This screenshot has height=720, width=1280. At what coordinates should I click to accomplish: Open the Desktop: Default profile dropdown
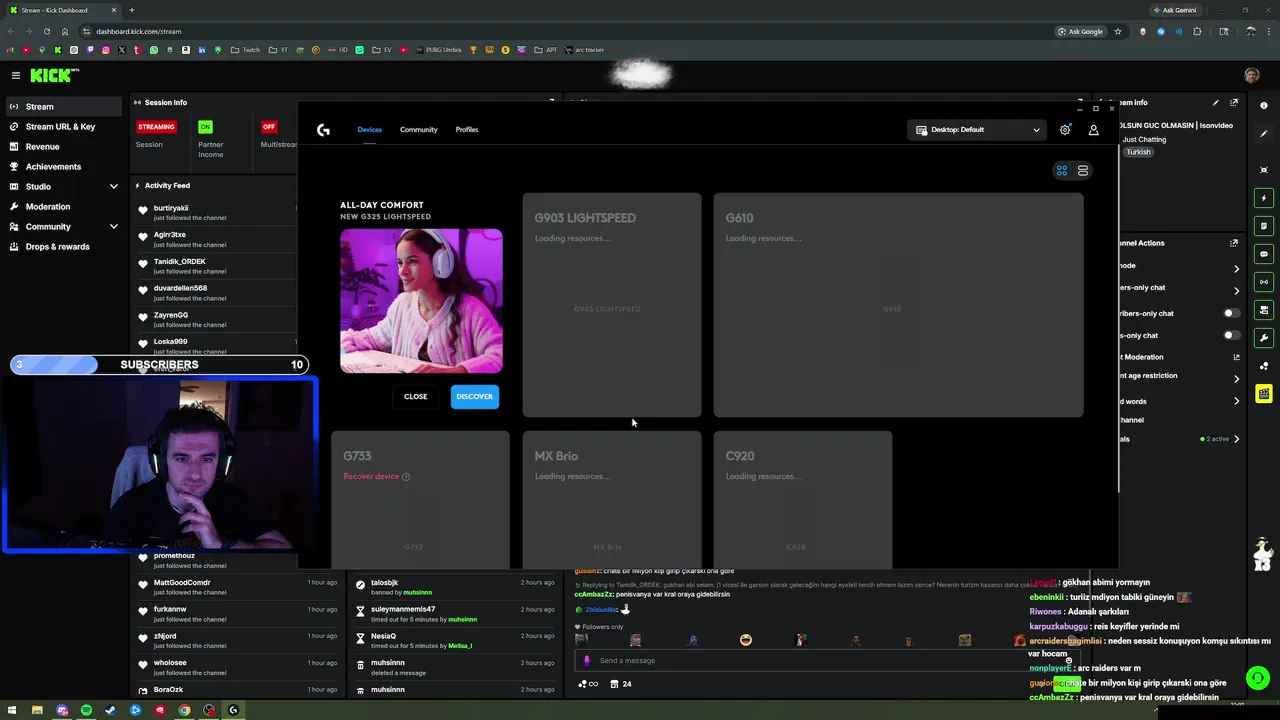pos(978,130)
